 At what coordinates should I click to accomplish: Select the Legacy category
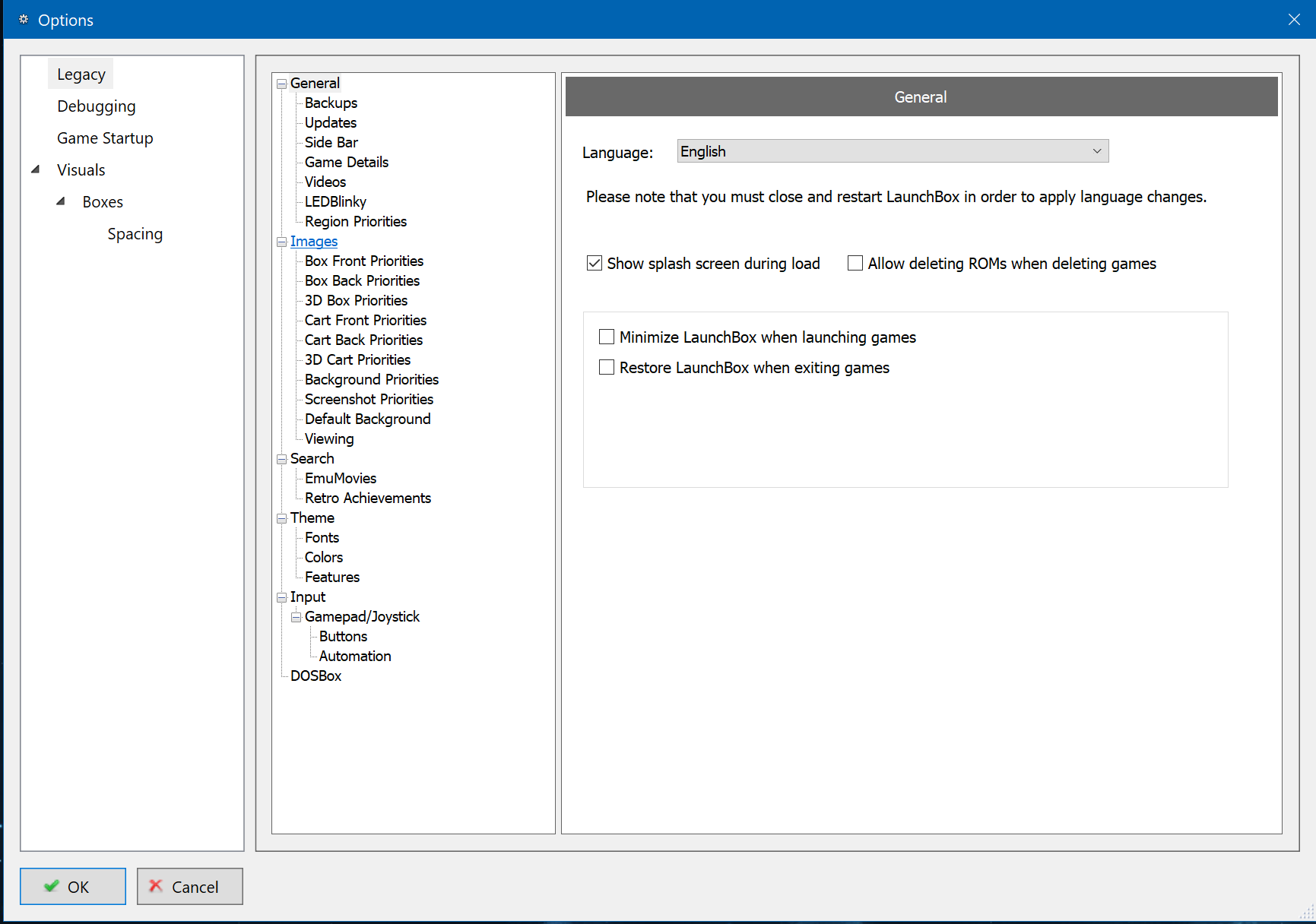(x=81, y=74)
